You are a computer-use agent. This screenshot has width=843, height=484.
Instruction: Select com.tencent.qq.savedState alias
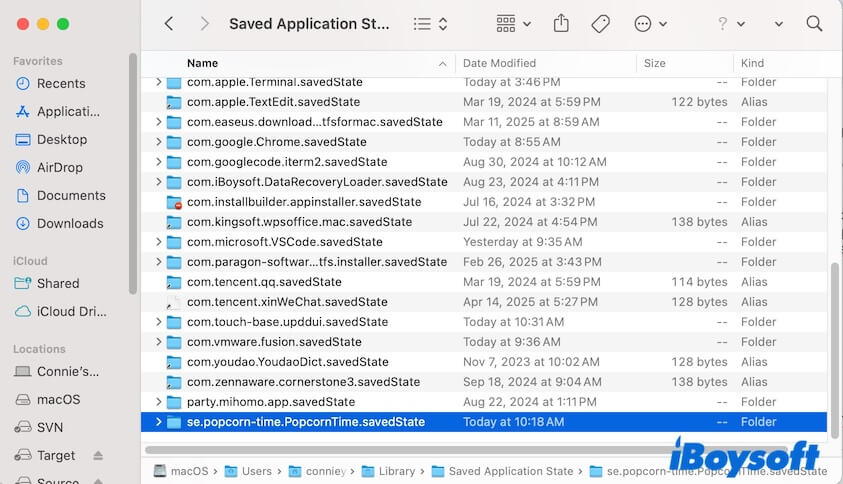pos(264,282)
